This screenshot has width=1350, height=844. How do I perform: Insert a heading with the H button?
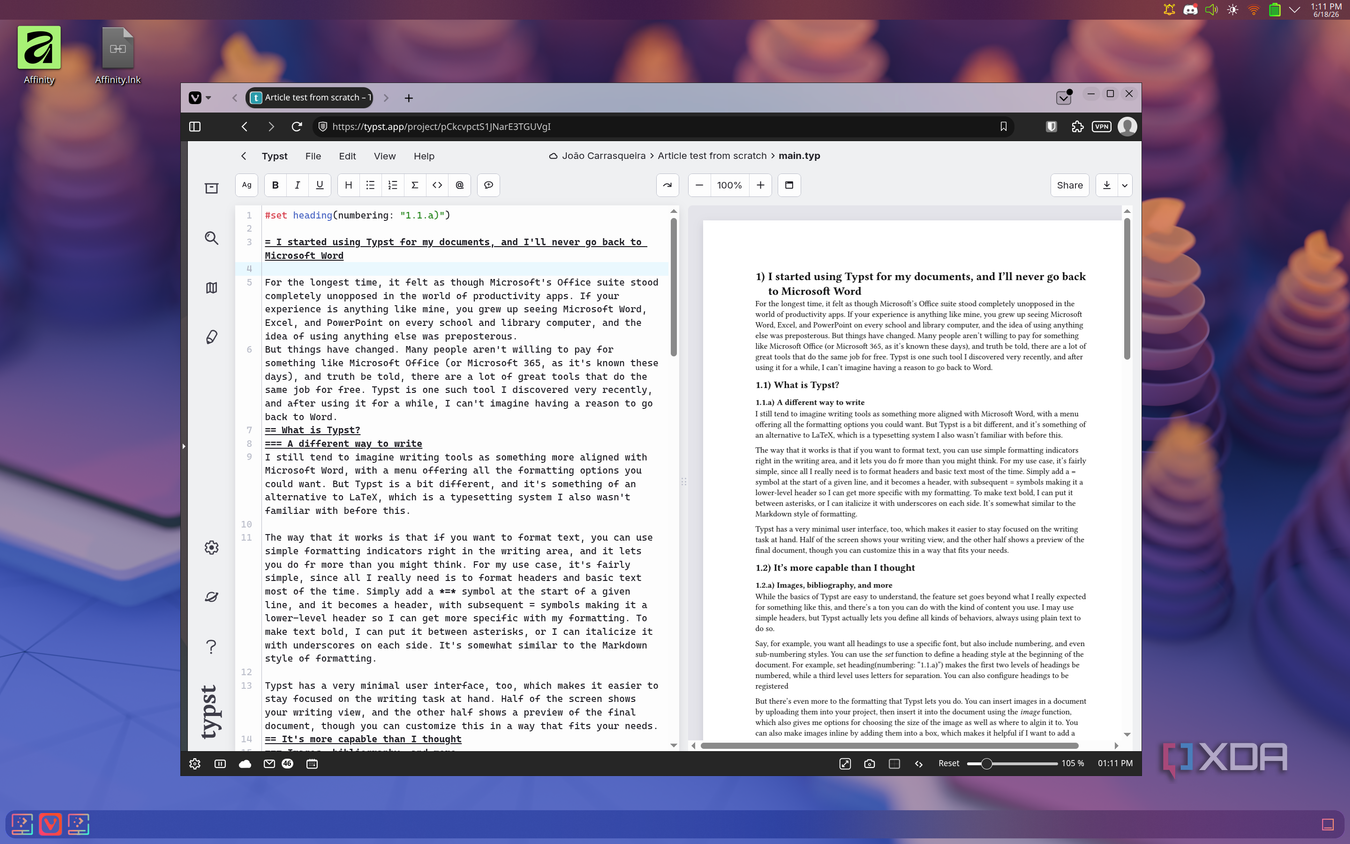click(x=348, y=185)
